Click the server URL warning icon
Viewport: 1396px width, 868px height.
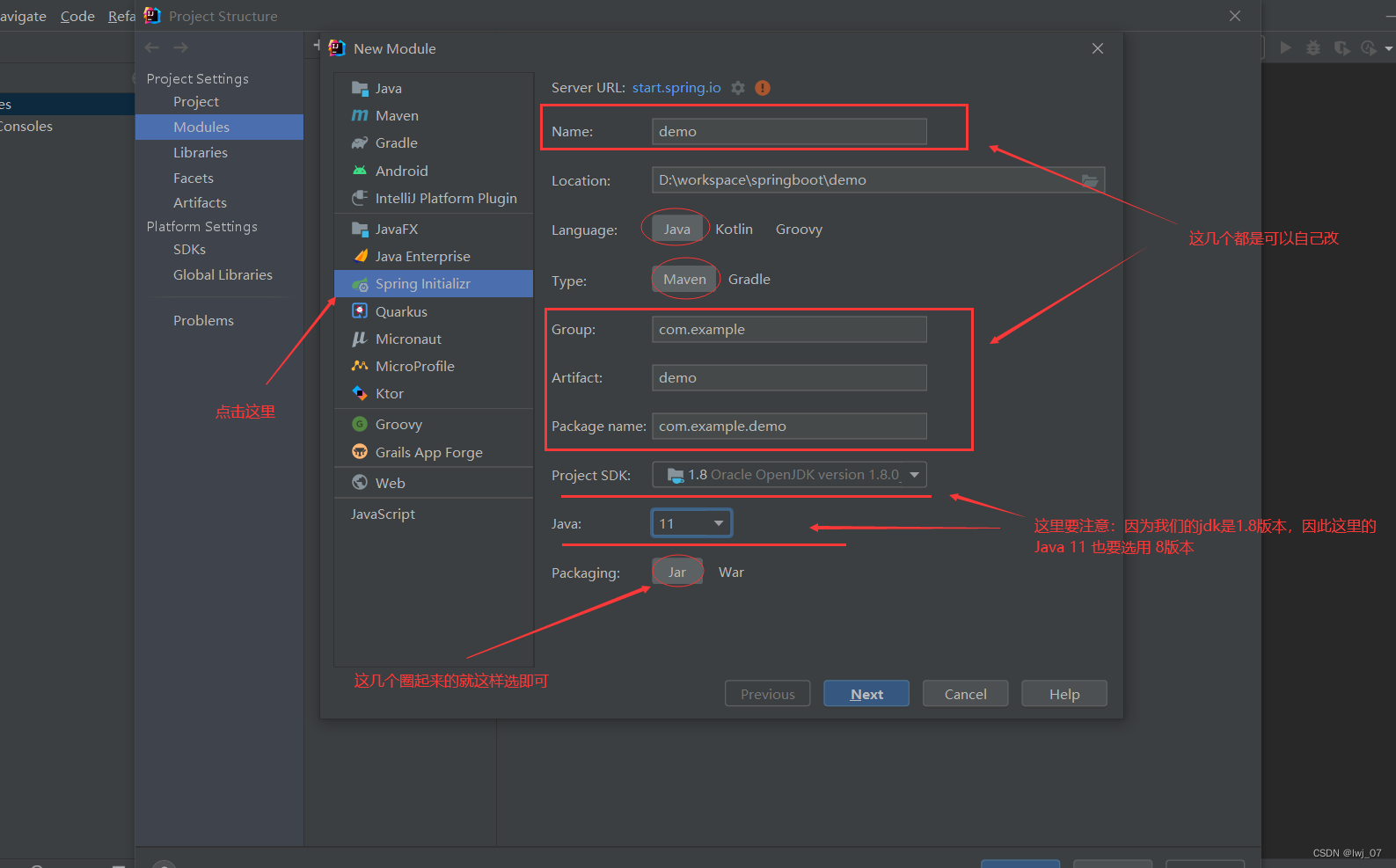click(x=763, y=88)
